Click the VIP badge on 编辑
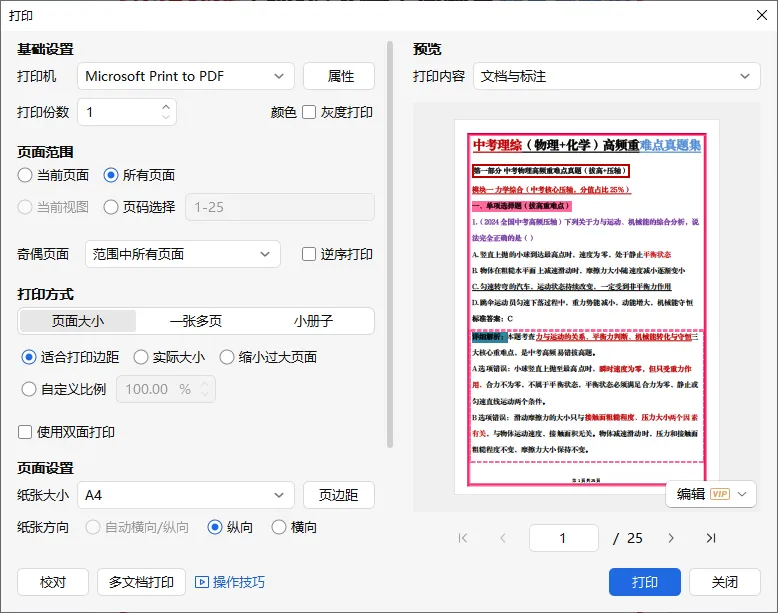Image resolution: width=778 pixels, height=613 pixels. pos(719,494)
